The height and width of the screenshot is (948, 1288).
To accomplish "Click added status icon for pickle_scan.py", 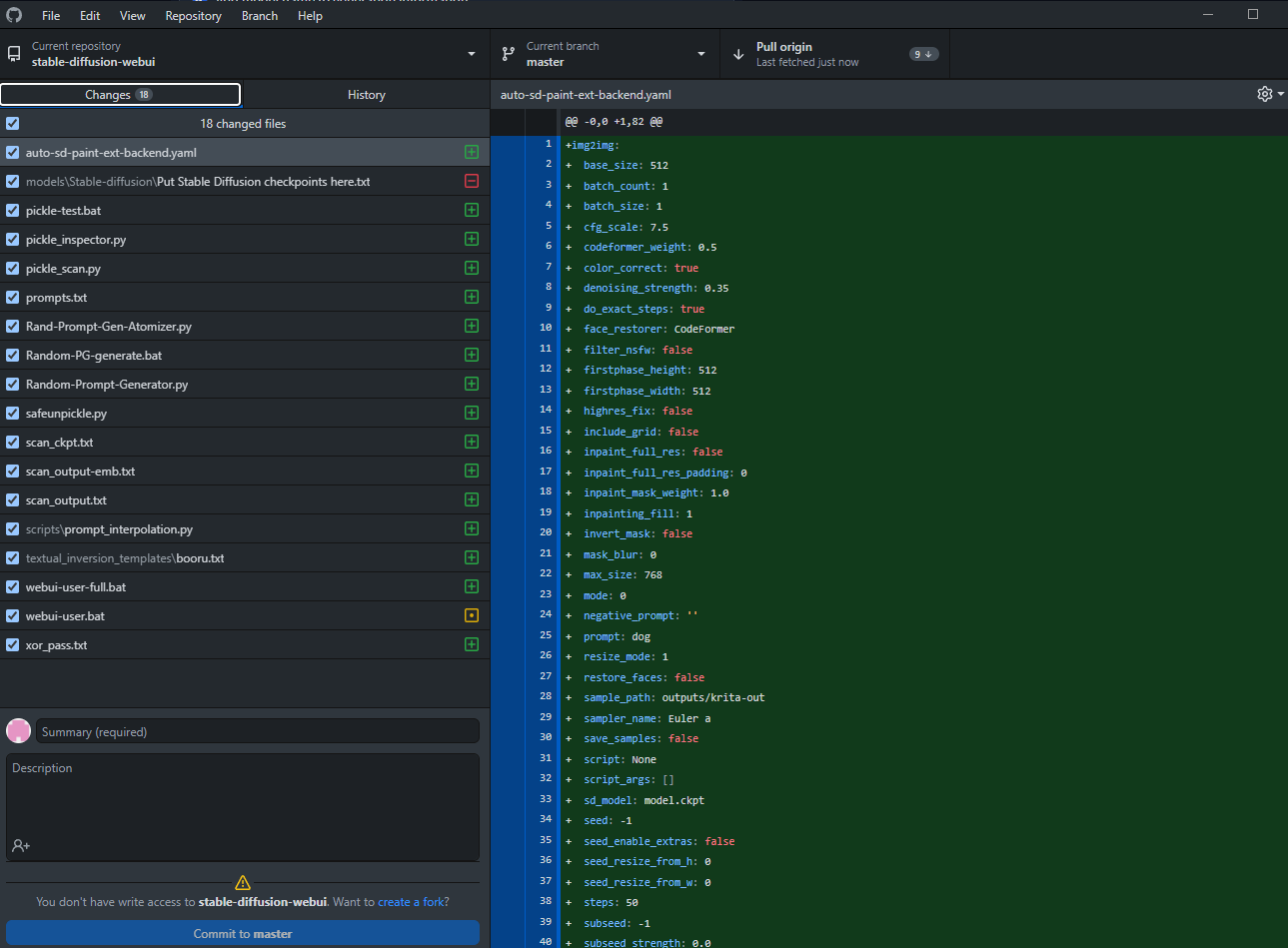I will pos(472,269).
